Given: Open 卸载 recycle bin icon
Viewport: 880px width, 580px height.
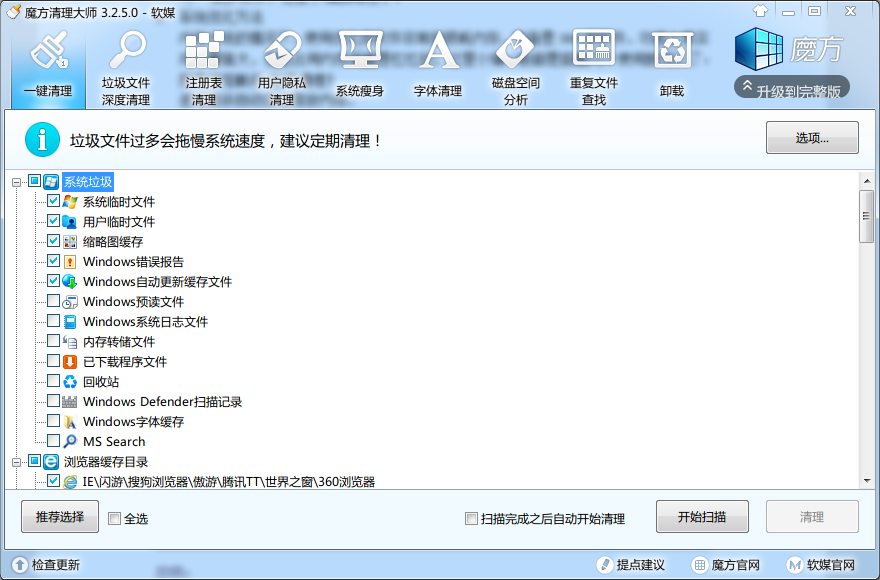Looking at the screenshot, I should pyautogui.click(x=672, y=50).
